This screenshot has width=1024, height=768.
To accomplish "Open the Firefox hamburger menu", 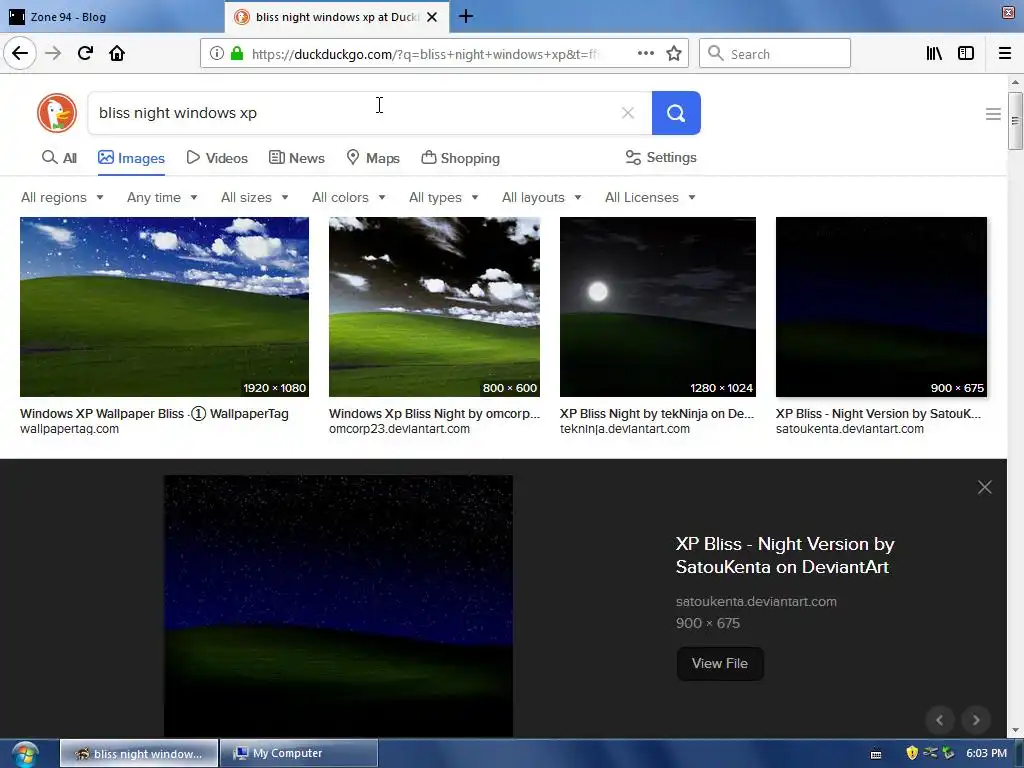I will 1005,54.
